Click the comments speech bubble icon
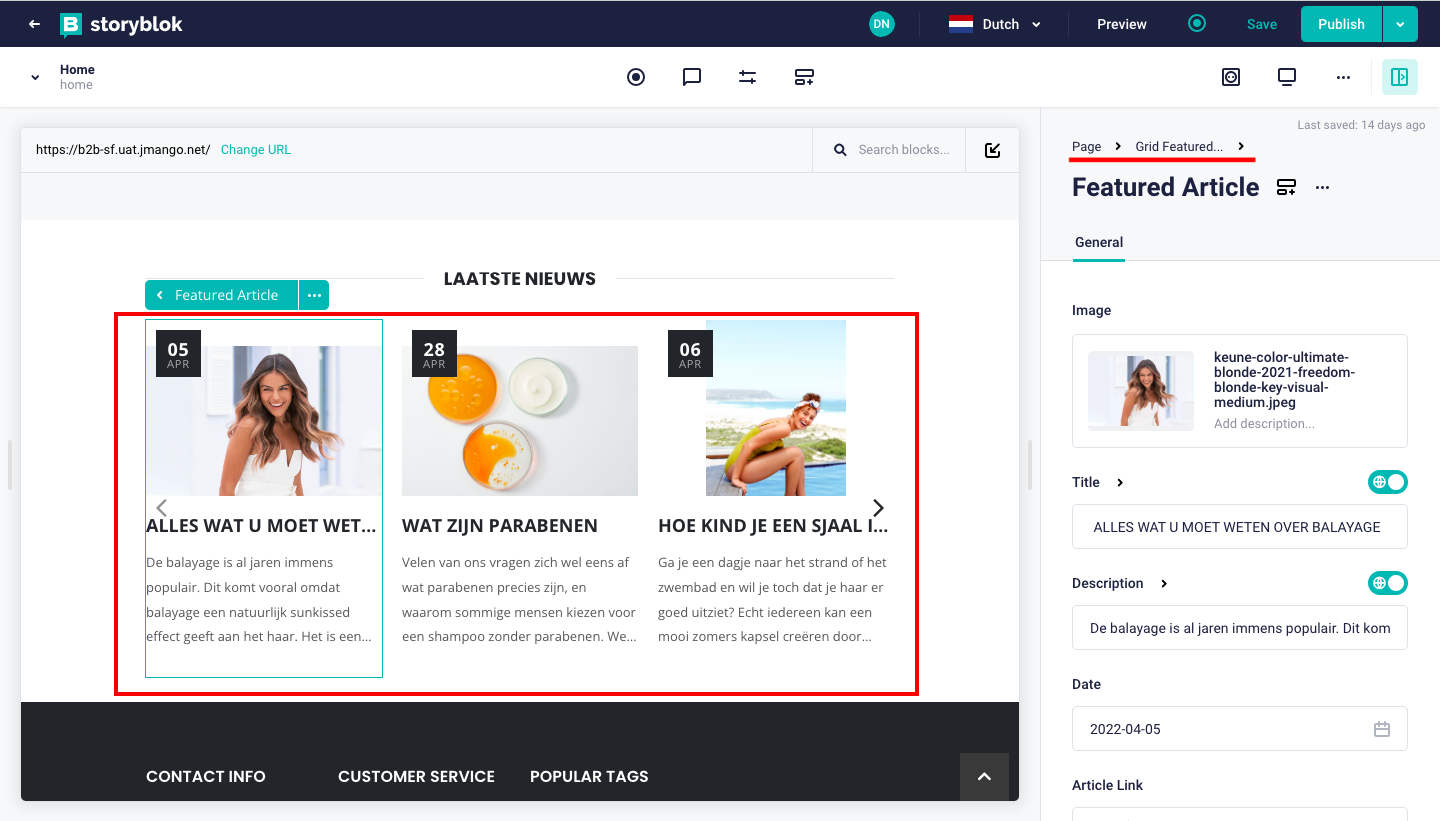Screen dimensions: 1440x821 click(691, 77)
